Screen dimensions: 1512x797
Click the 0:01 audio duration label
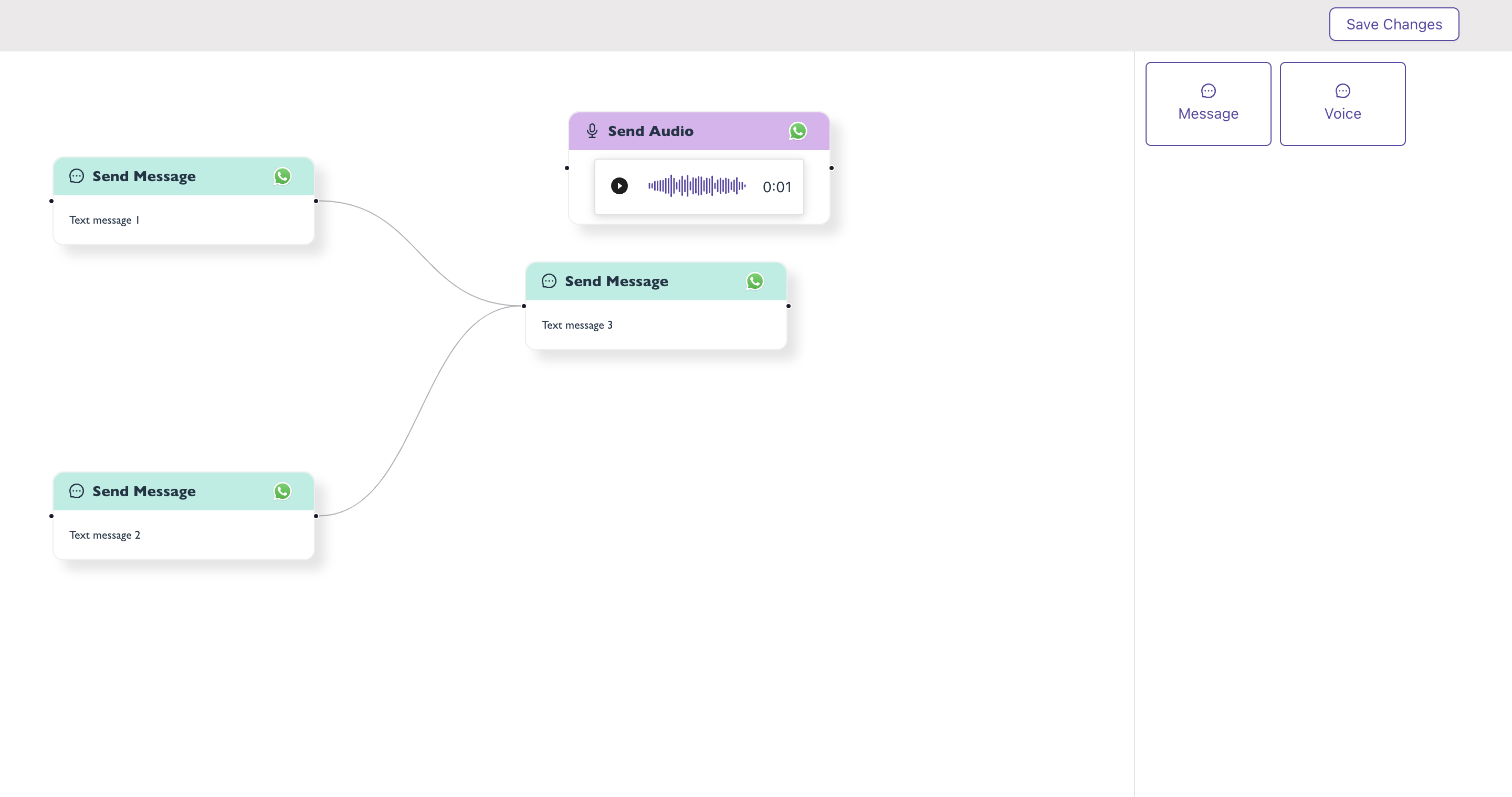click(776, 187)
